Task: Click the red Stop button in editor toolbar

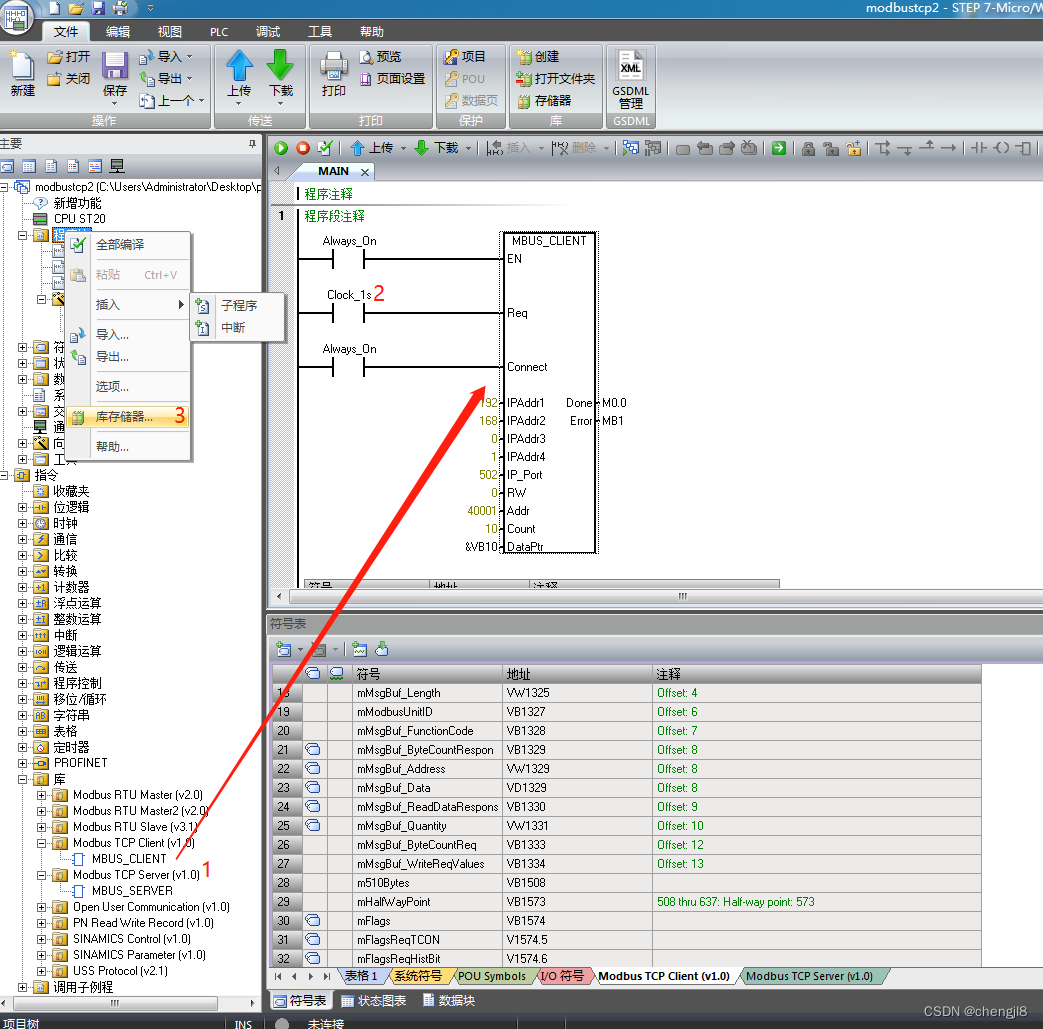Action: pyautogui.click(x=303, y=148)
